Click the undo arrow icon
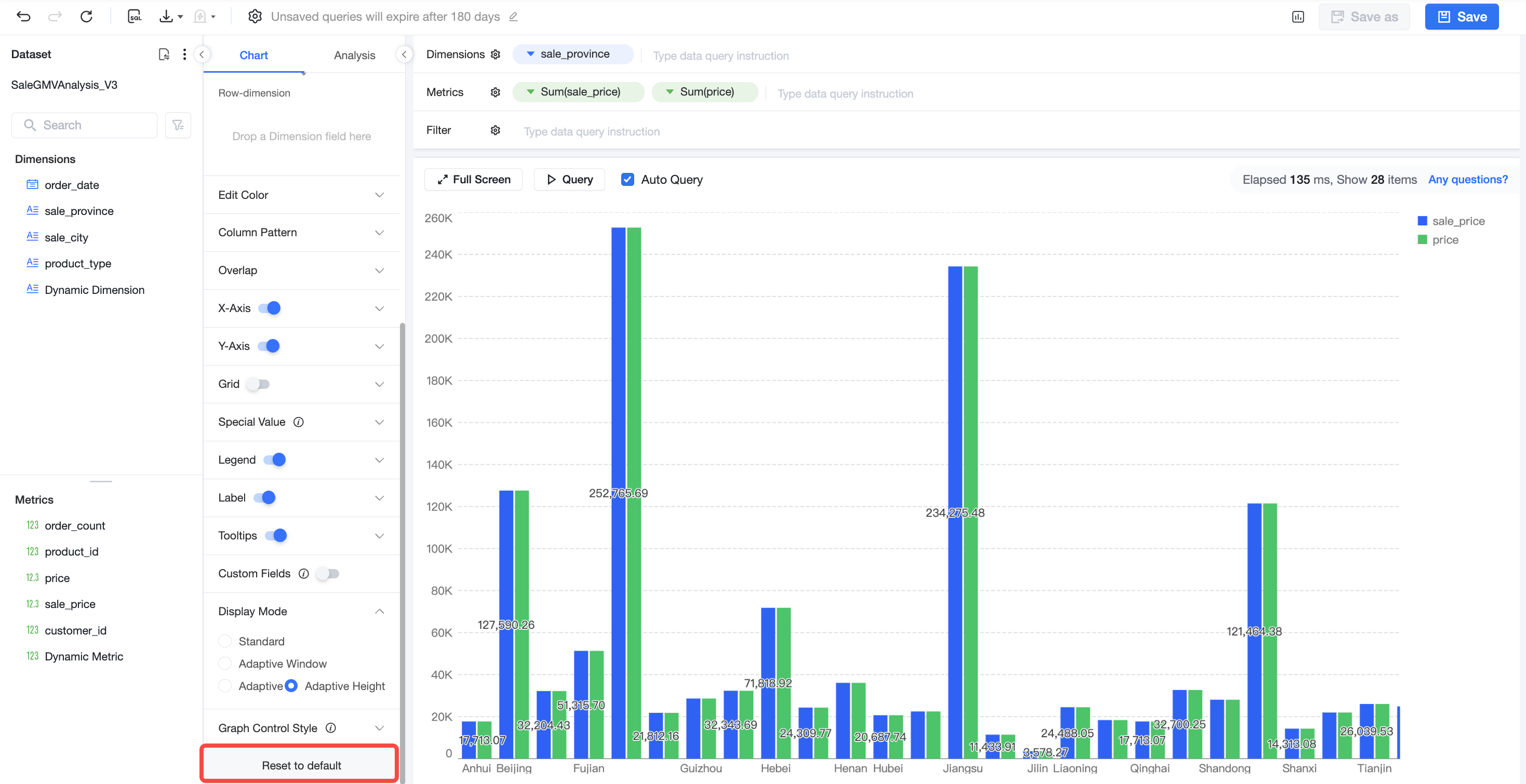 tap(24, 17)
